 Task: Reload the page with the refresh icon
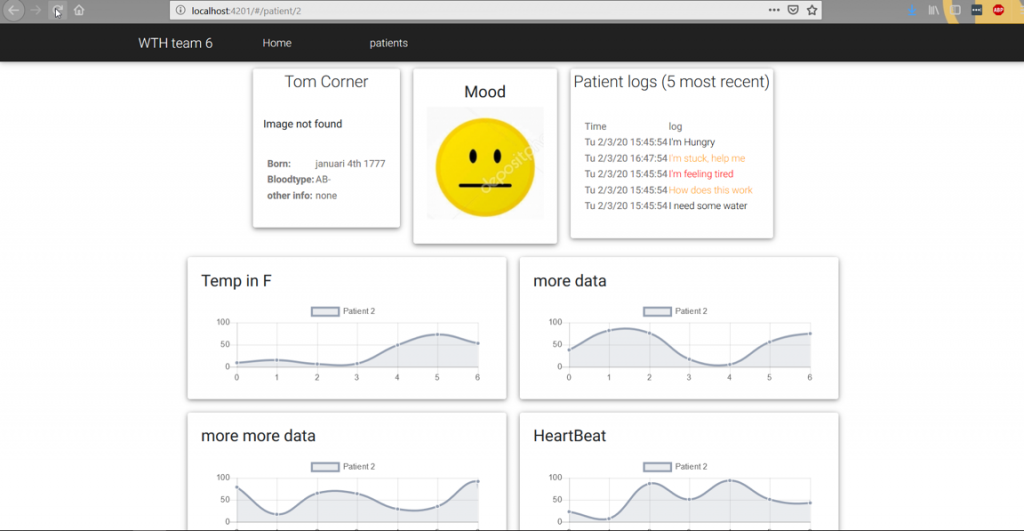click(x=57, y=10)
